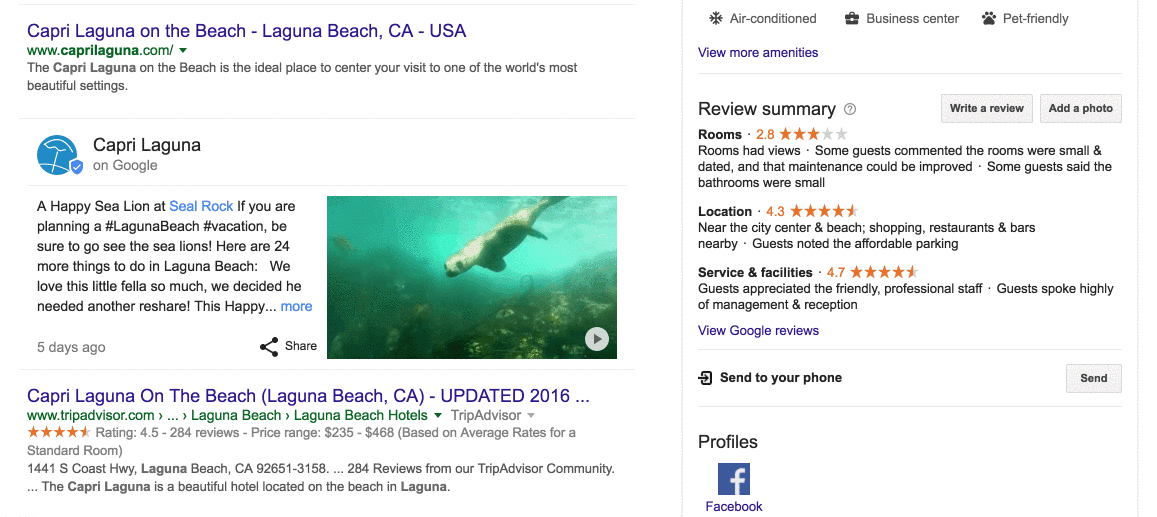The height and width of the screenshot is (517, 1157).
Task: Play the sea lion video
Action: pos(597,339)
